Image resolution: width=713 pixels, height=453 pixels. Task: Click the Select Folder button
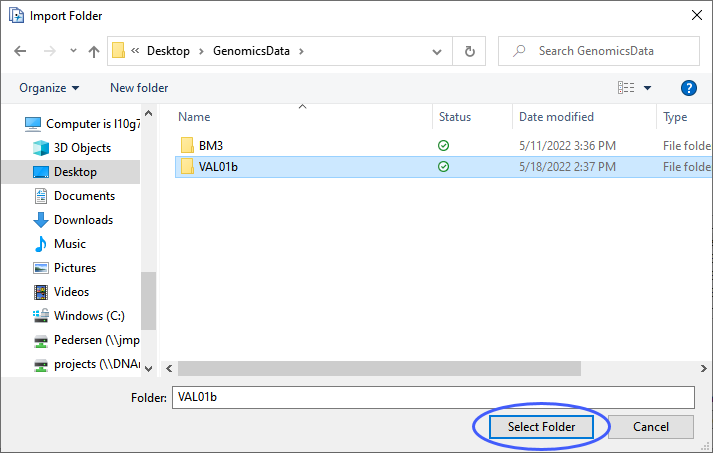[x=541, y=427]
